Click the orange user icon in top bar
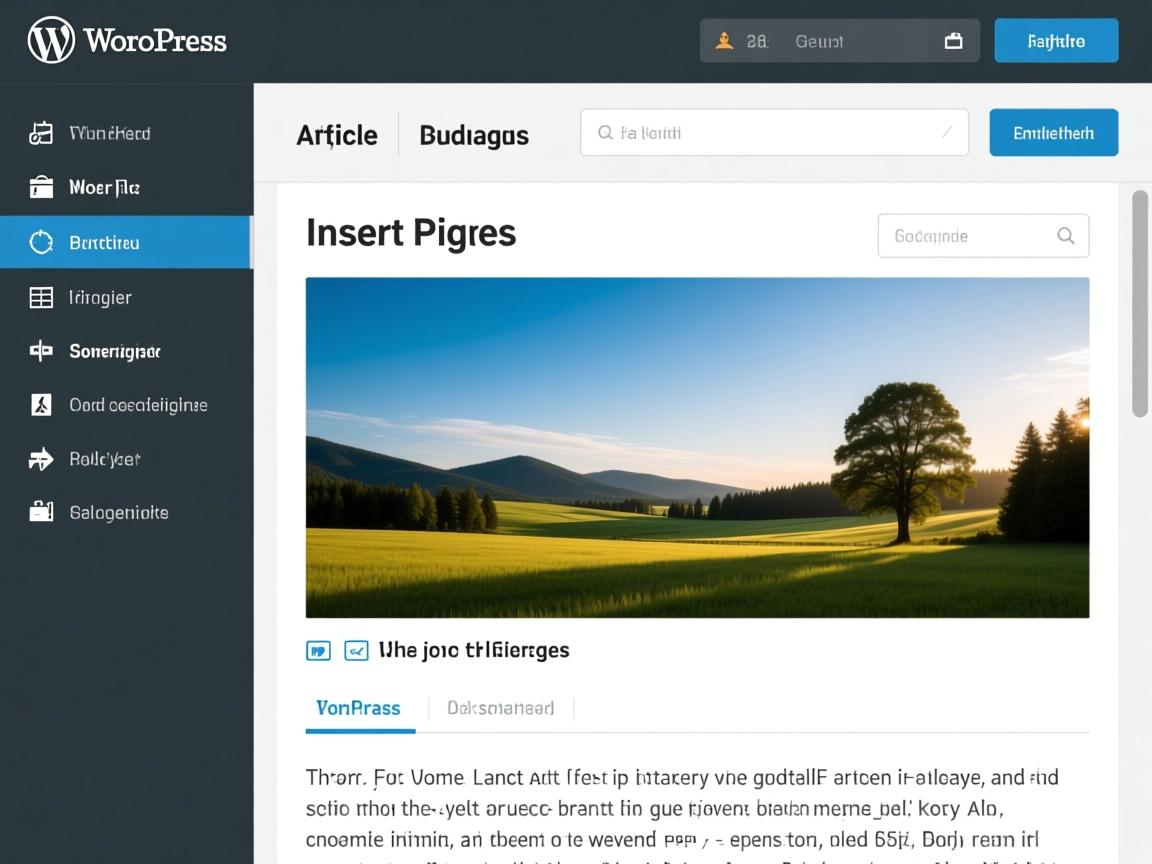 click(x=725, y=41)
